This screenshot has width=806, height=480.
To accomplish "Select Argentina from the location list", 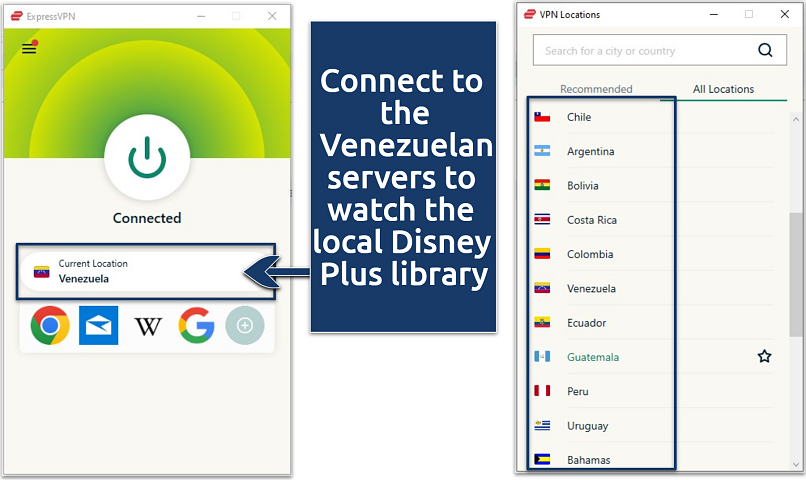I will (x=653, y=151).
